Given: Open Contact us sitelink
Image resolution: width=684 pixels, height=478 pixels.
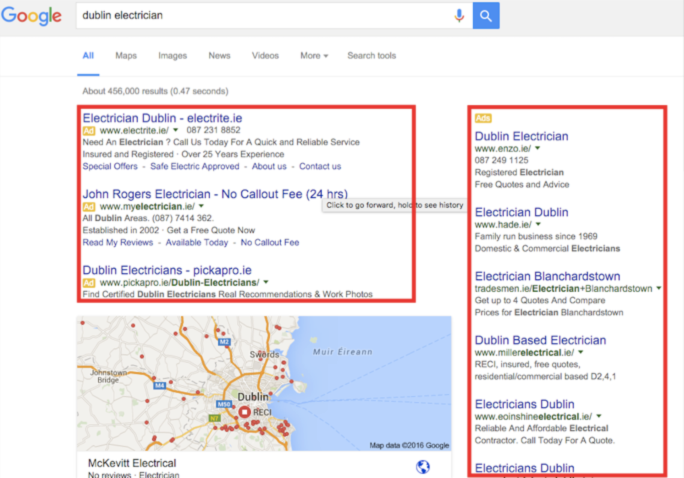Looking at the screenshot, I should pyautogui.click(x=320, y=166).
